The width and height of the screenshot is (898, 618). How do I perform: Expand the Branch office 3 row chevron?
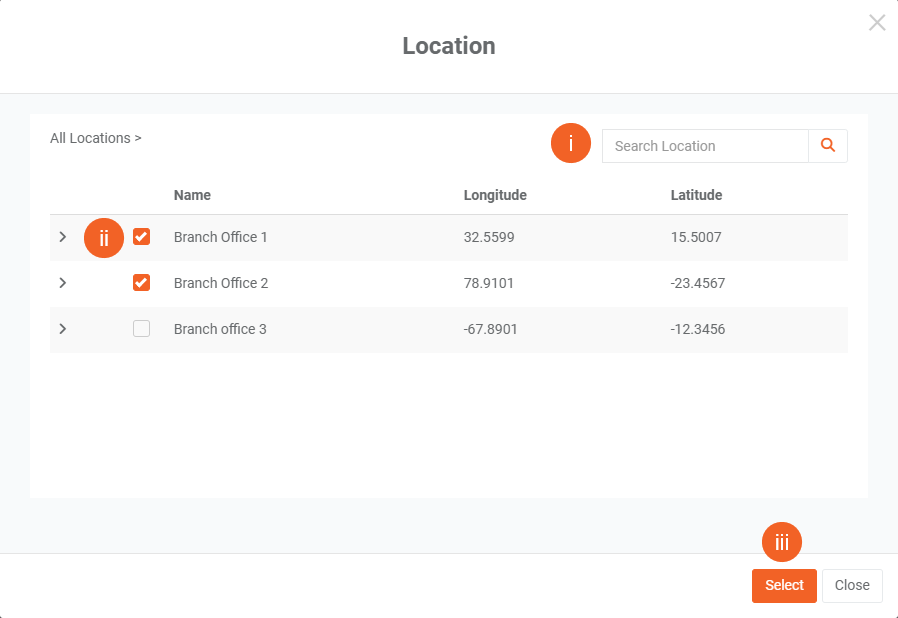(x=63, y=329)
